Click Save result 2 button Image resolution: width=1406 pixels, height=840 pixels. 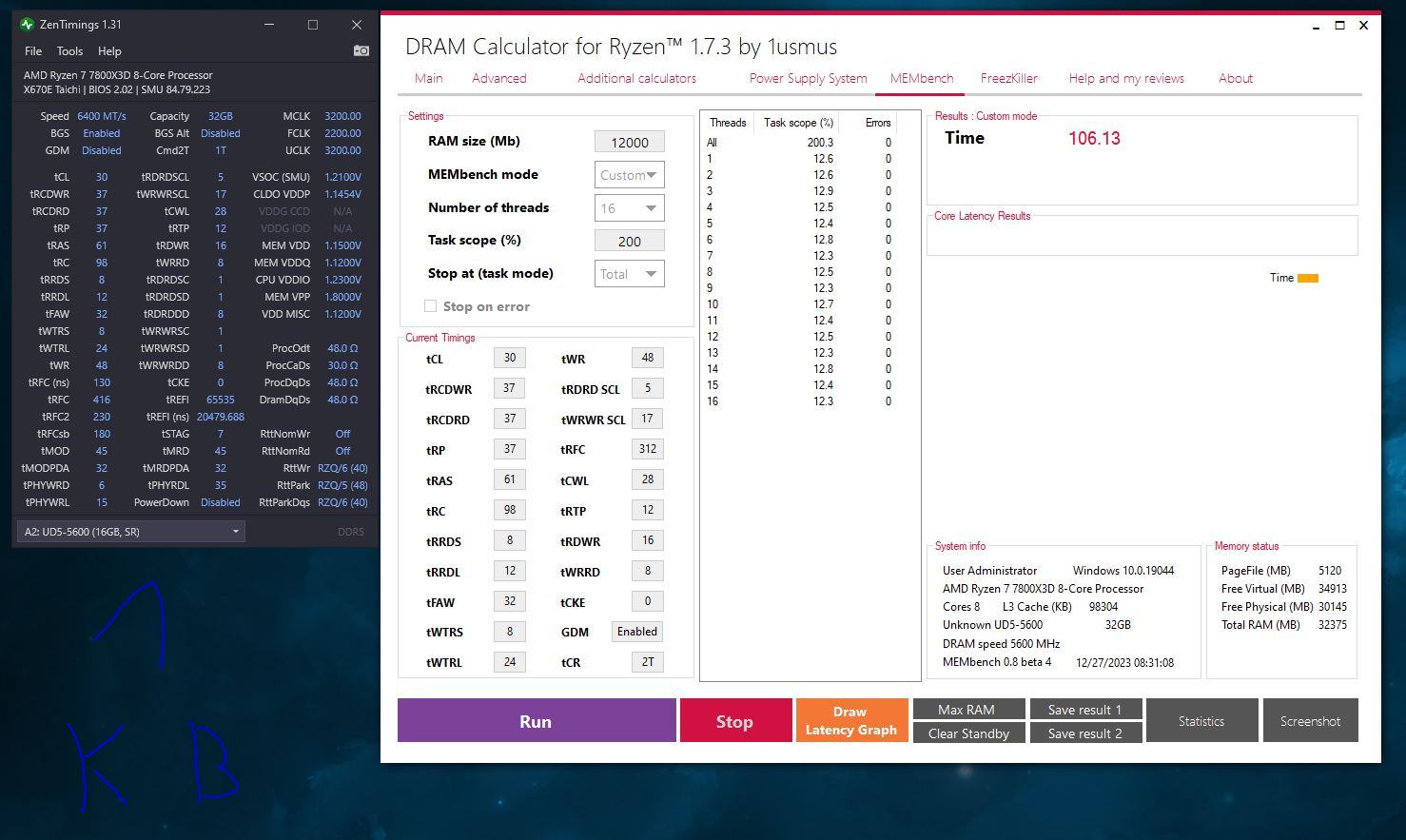[x=1085, y=733]
